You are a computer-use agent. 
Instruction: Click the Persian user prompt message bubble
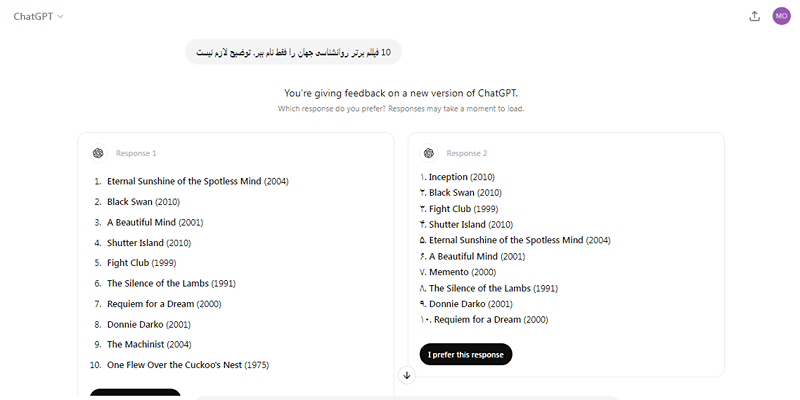293,52
